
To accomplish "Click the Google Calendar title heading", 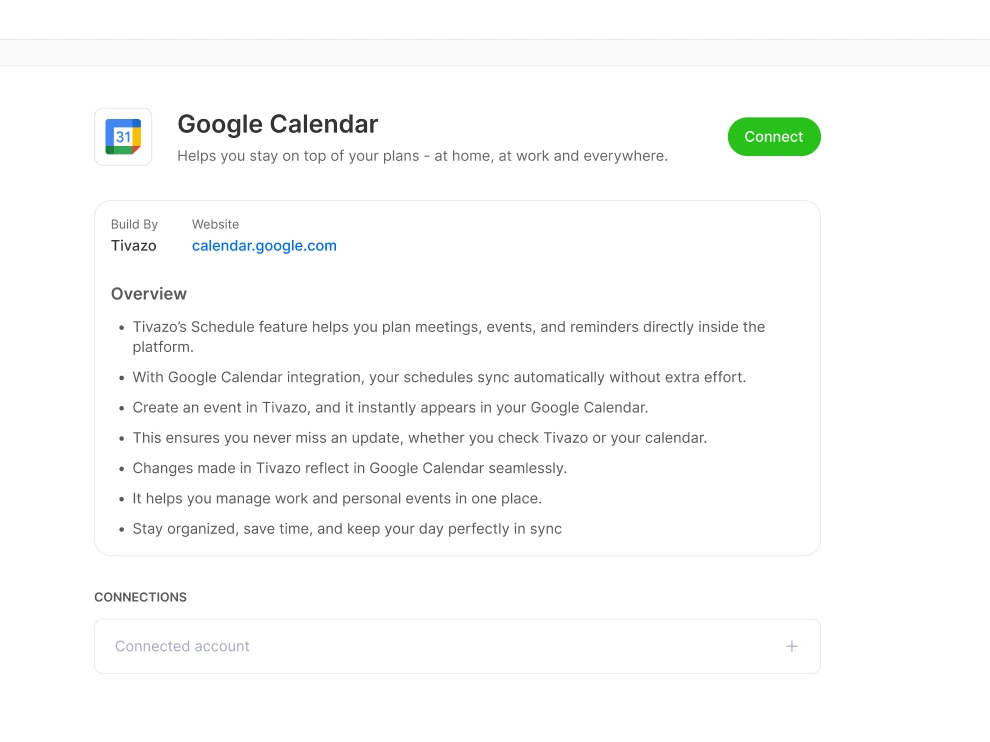I will click(x=278, y=124).
